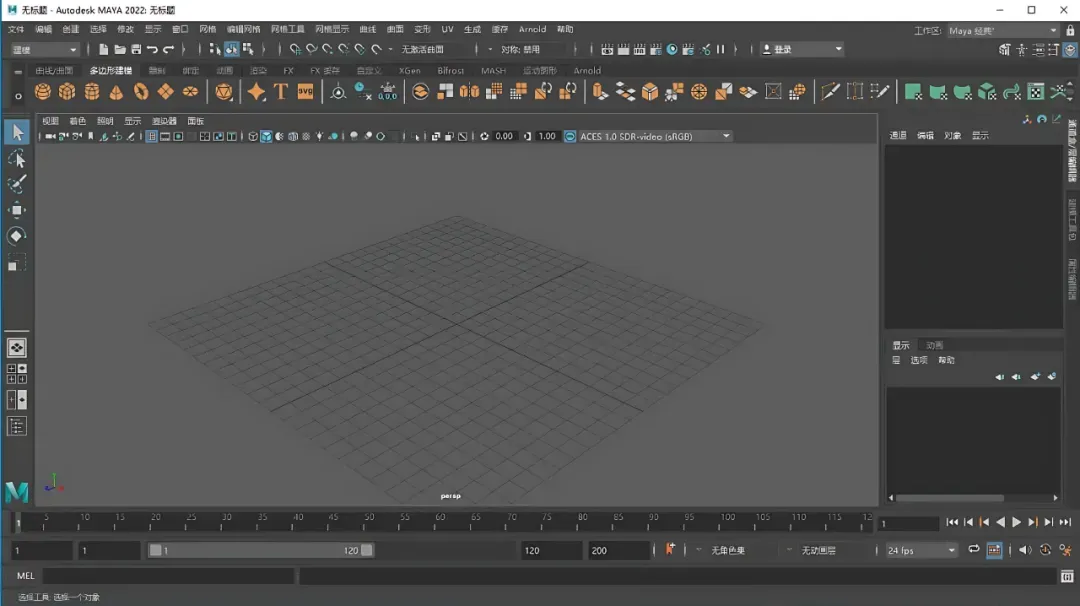The height and width of the screenshot is (606, 1080).
Task: Create a polygon sphere from the shelf
Action: click(x=43, y=92)
